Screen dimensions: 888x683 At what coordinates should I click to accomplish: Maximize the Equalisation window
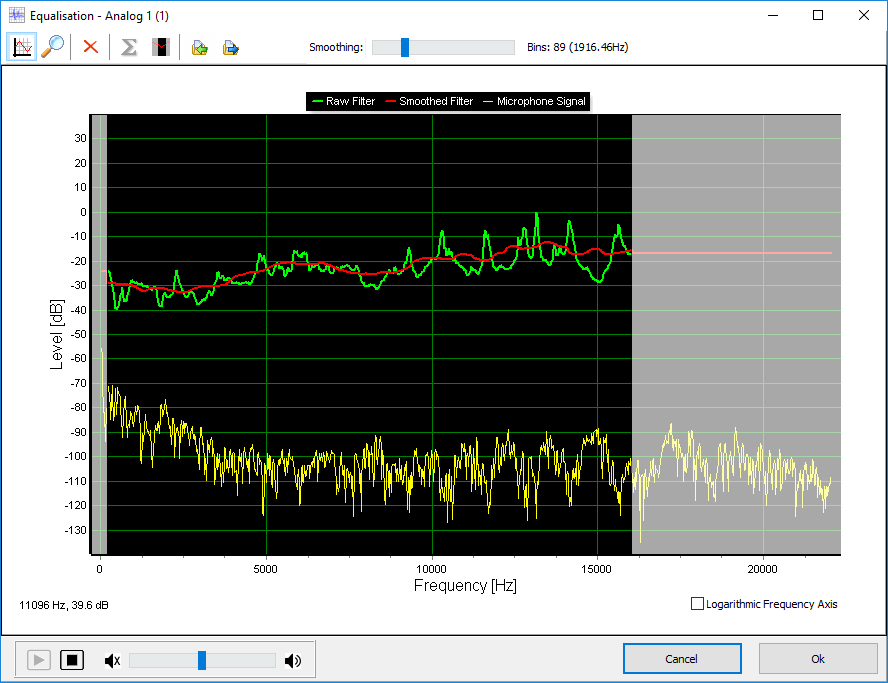(x=818, y=15)
